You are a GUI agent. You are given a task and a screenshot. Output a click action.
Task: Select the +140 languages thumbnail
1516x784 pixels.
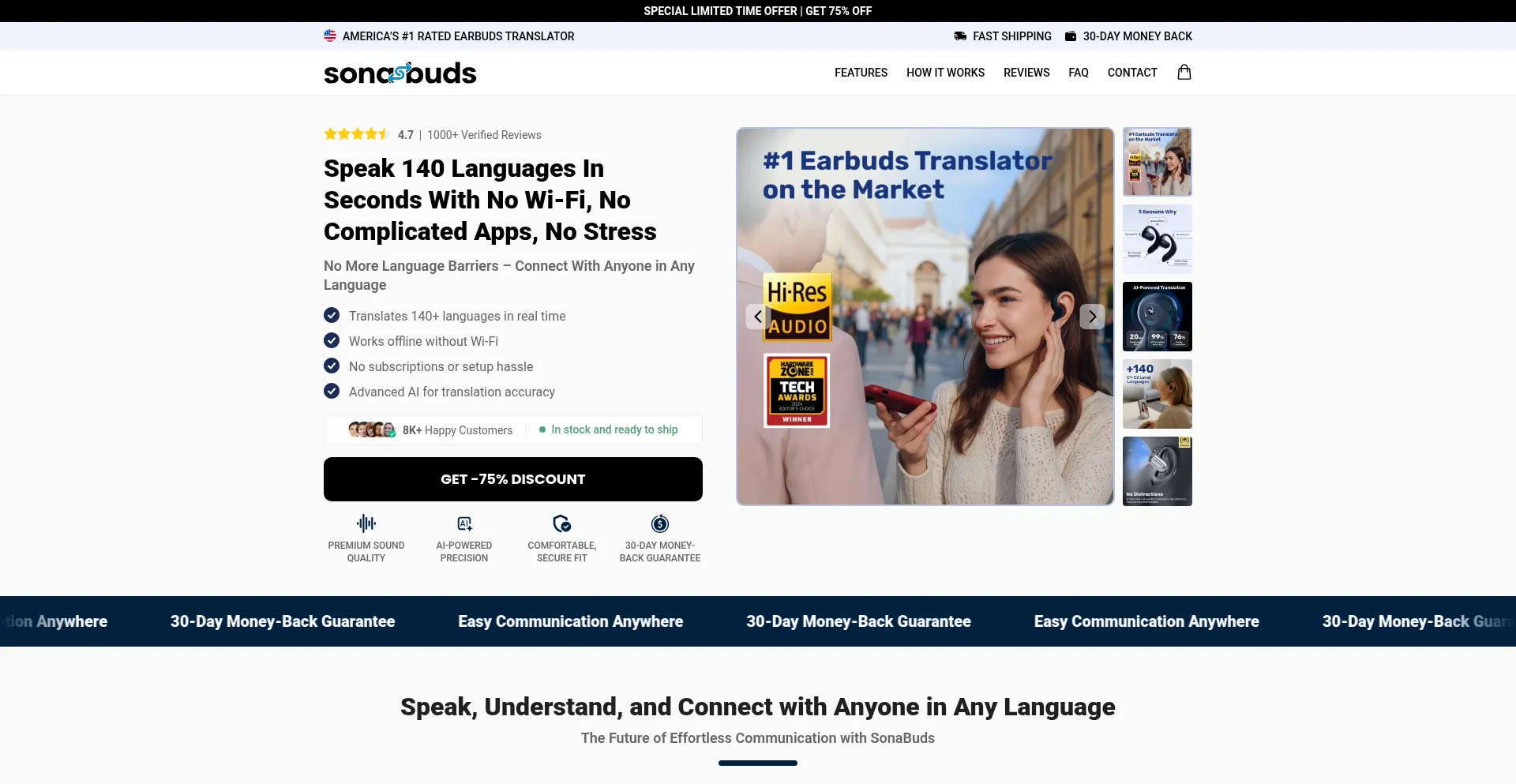(x=1158, y=394)
